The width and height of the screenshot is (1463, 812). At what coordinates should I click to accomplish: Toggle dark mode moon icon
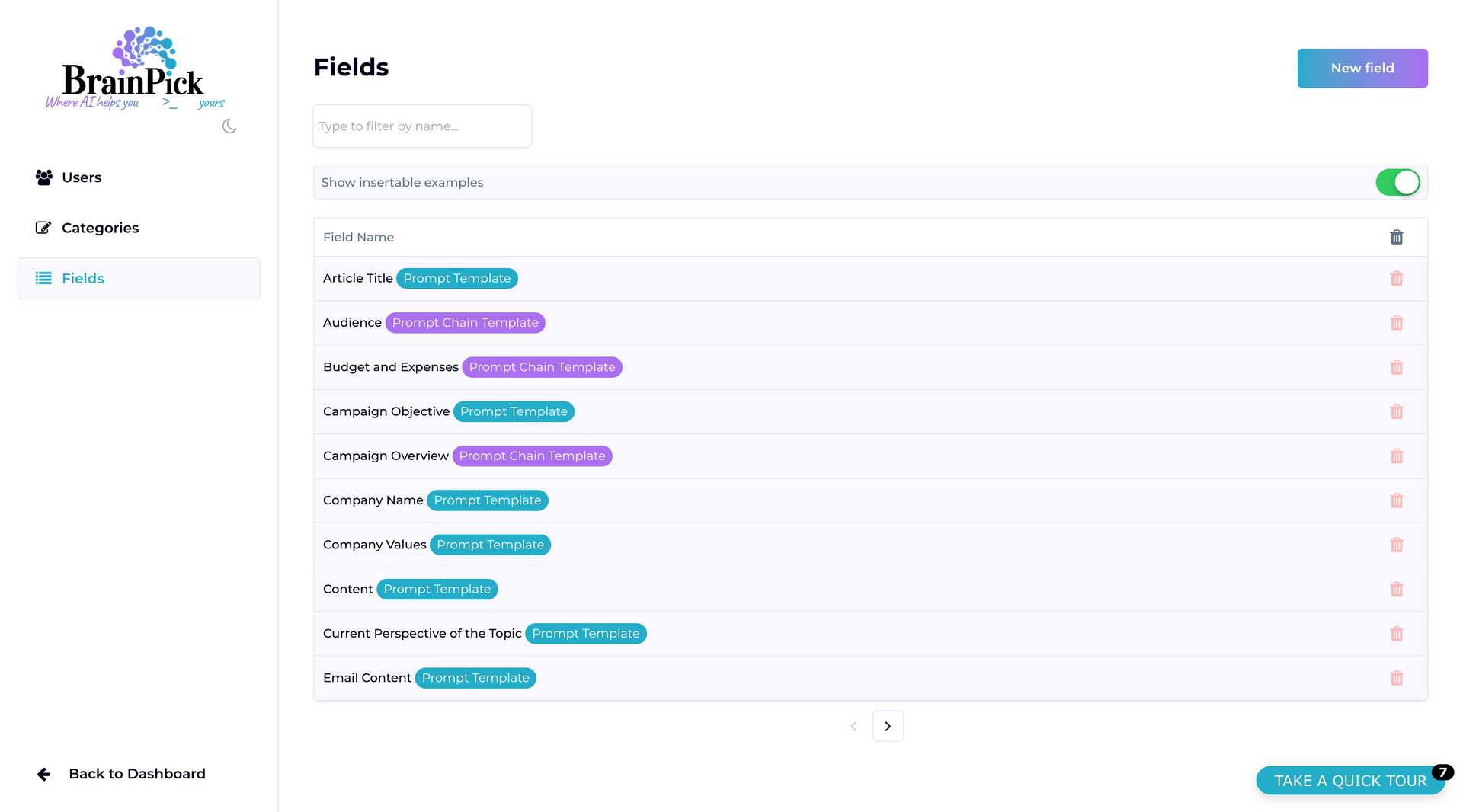tap(229, 126)
